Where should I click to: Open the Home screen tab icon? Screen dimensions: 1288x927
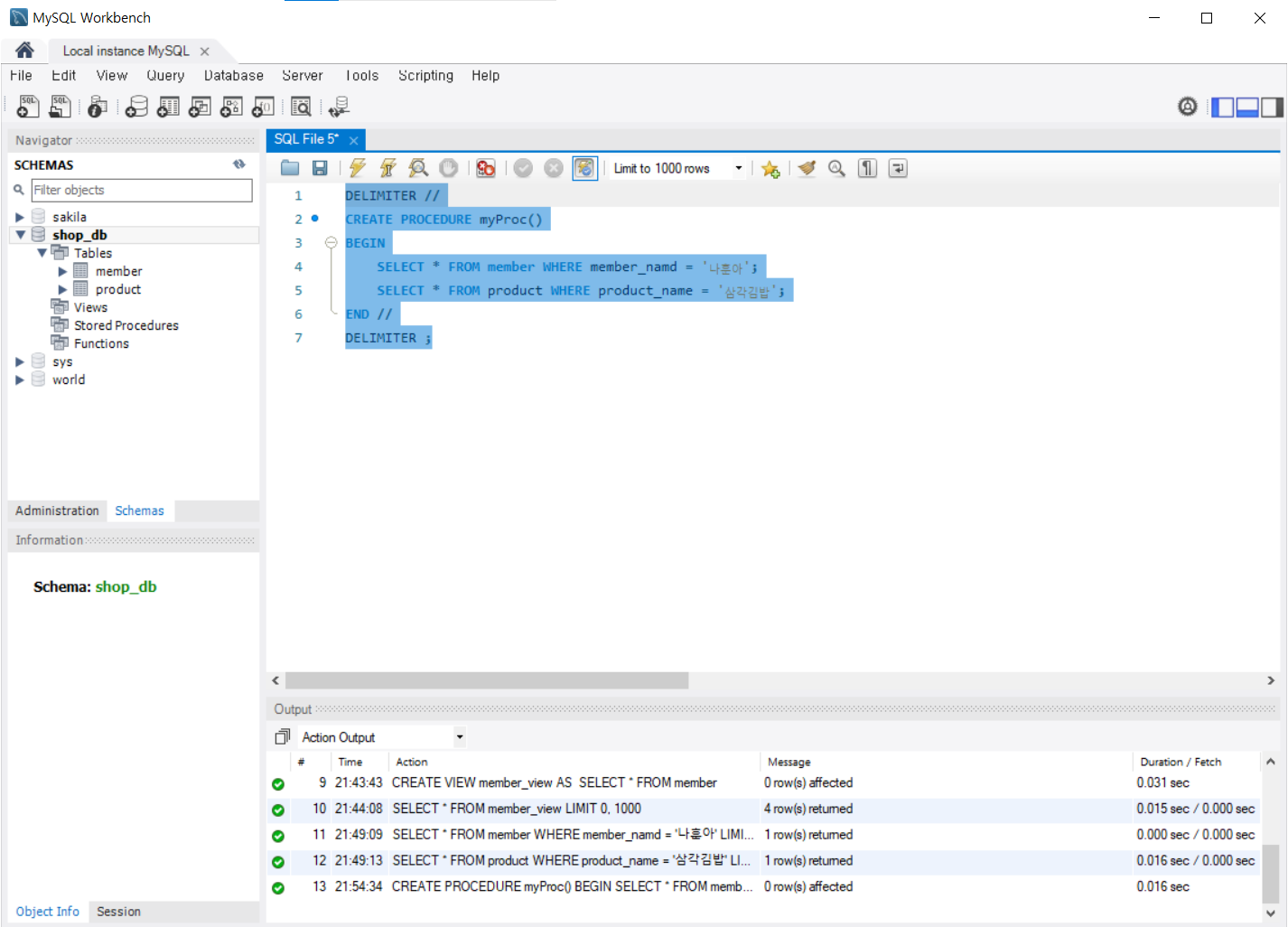click(x=24, y=51)
